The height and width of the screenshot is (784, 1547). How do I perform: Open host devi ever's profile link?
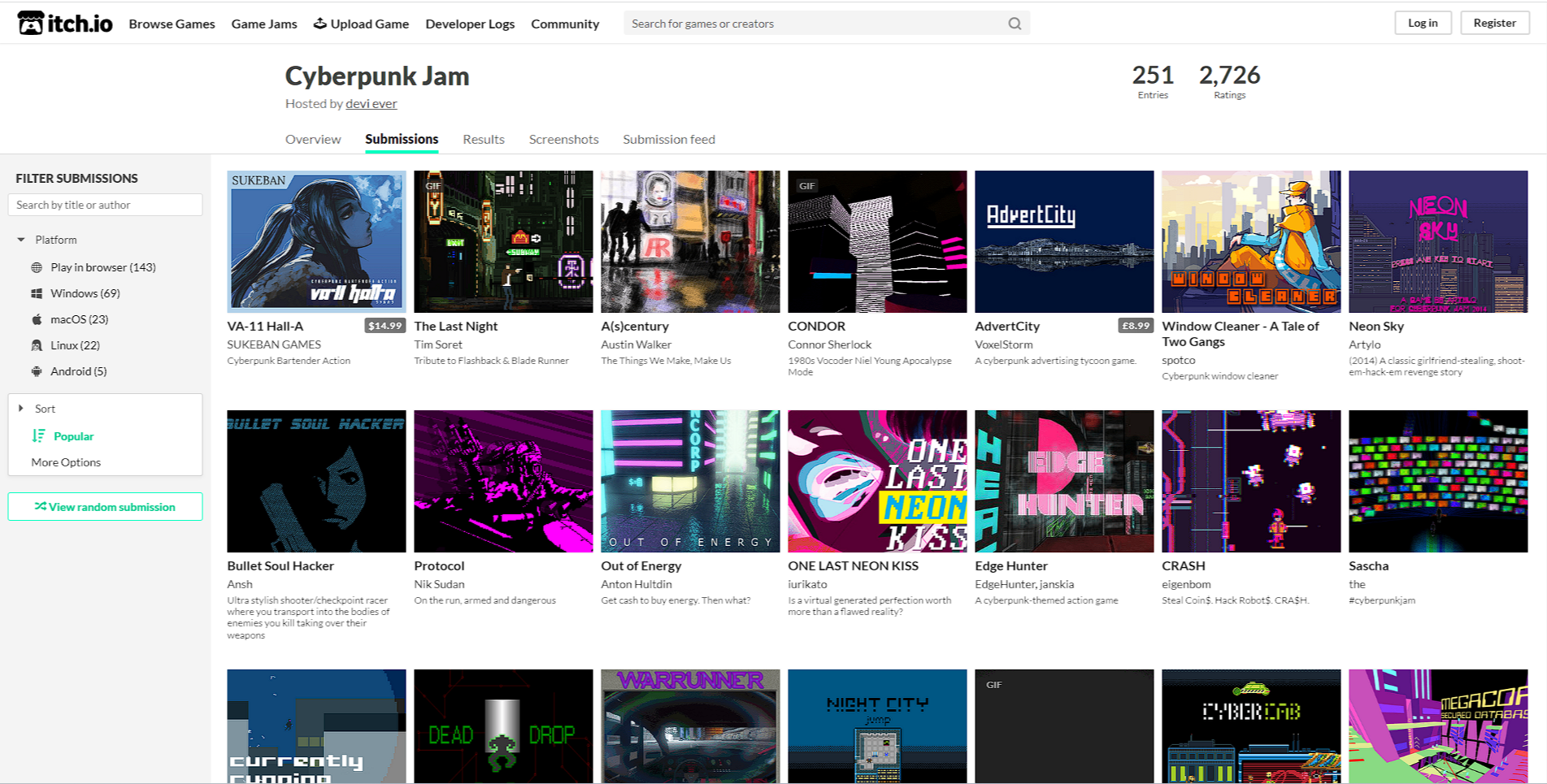click(x=372, y=103)
